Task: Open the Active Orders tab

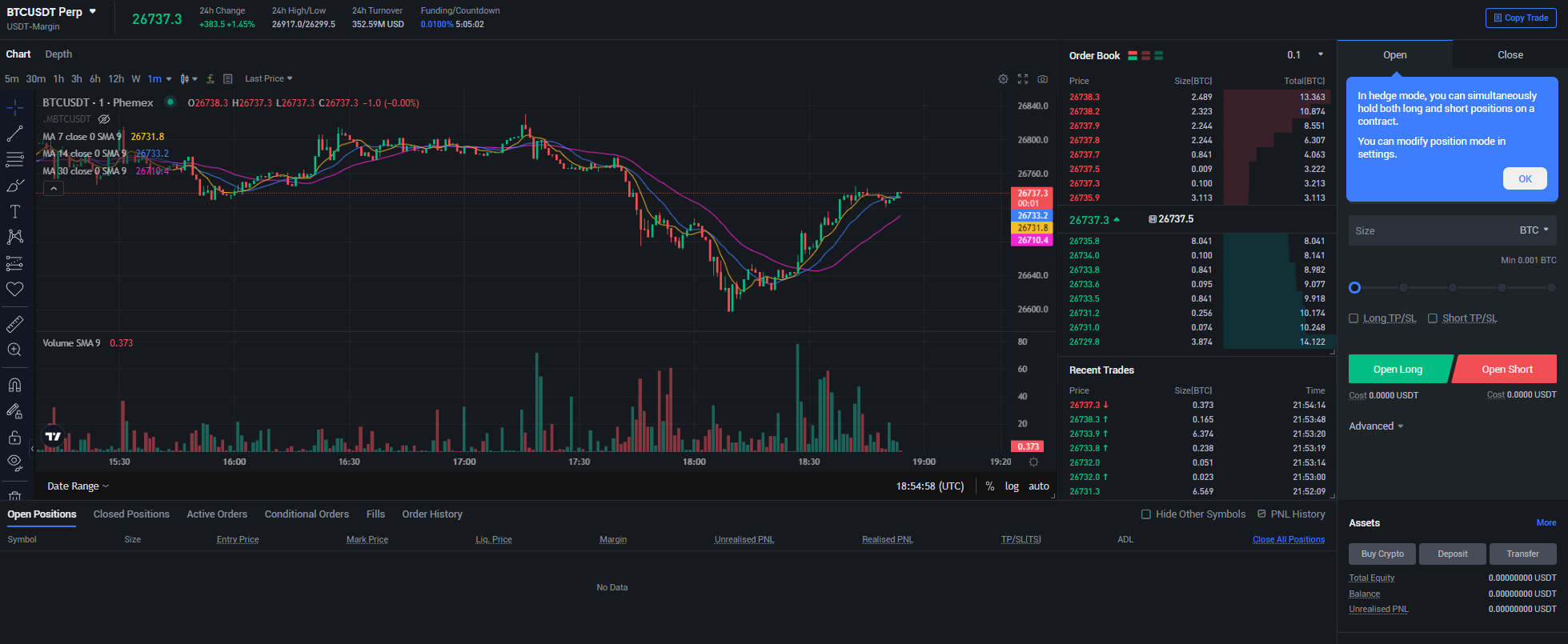Action: click(217, 514)
